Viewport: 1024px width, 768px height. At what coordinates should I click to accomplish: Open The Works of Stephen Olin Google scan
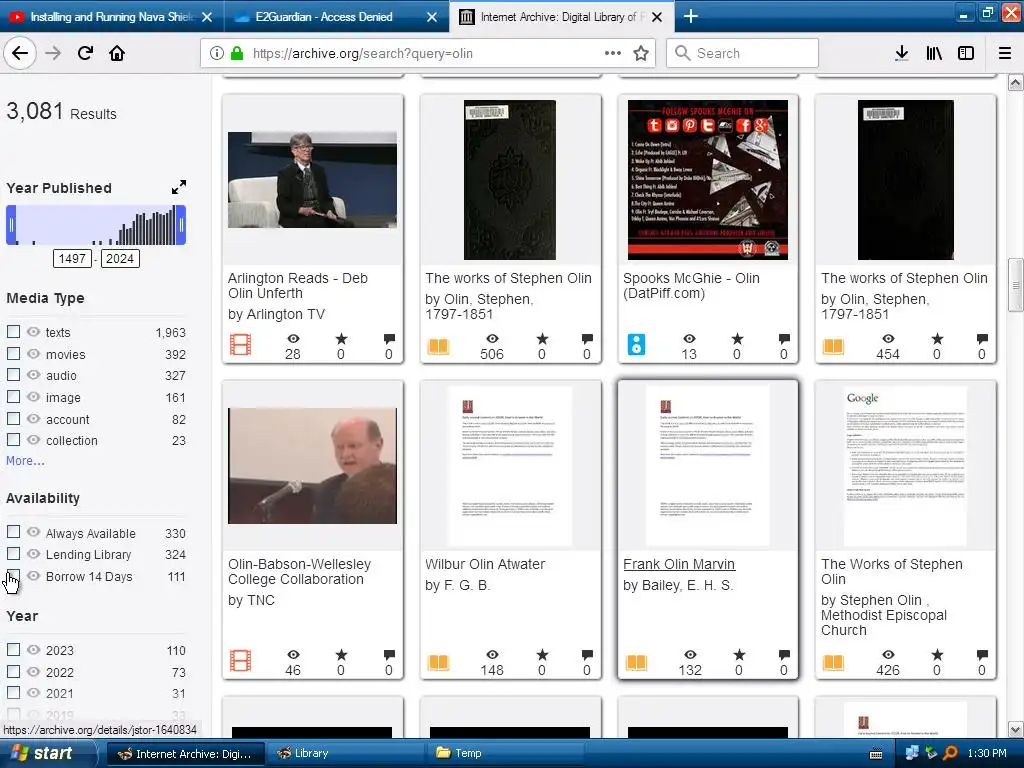(891, 571)
